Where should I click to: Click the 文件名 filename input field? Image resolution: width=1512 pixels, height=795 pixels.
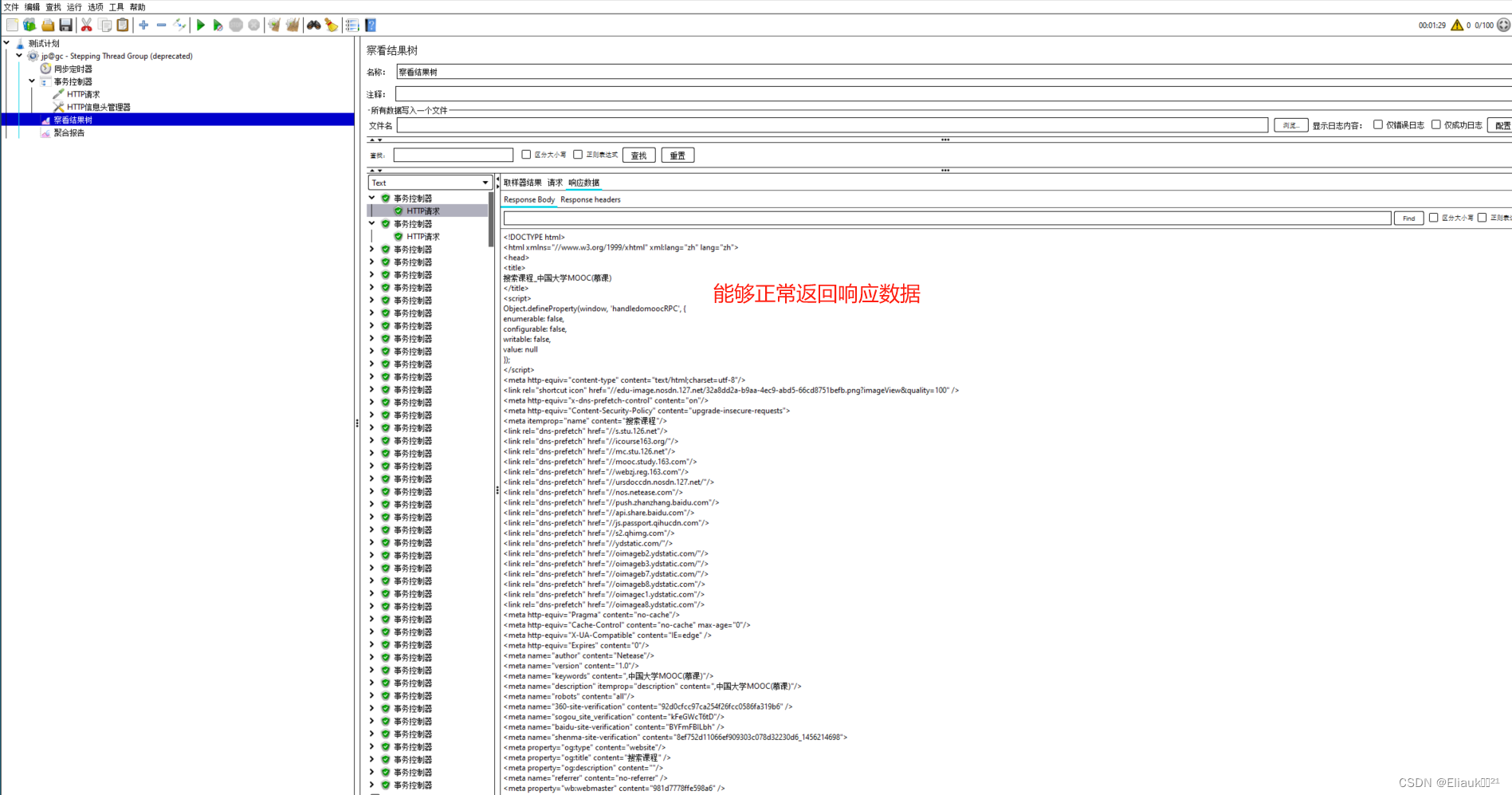[832, 125]
